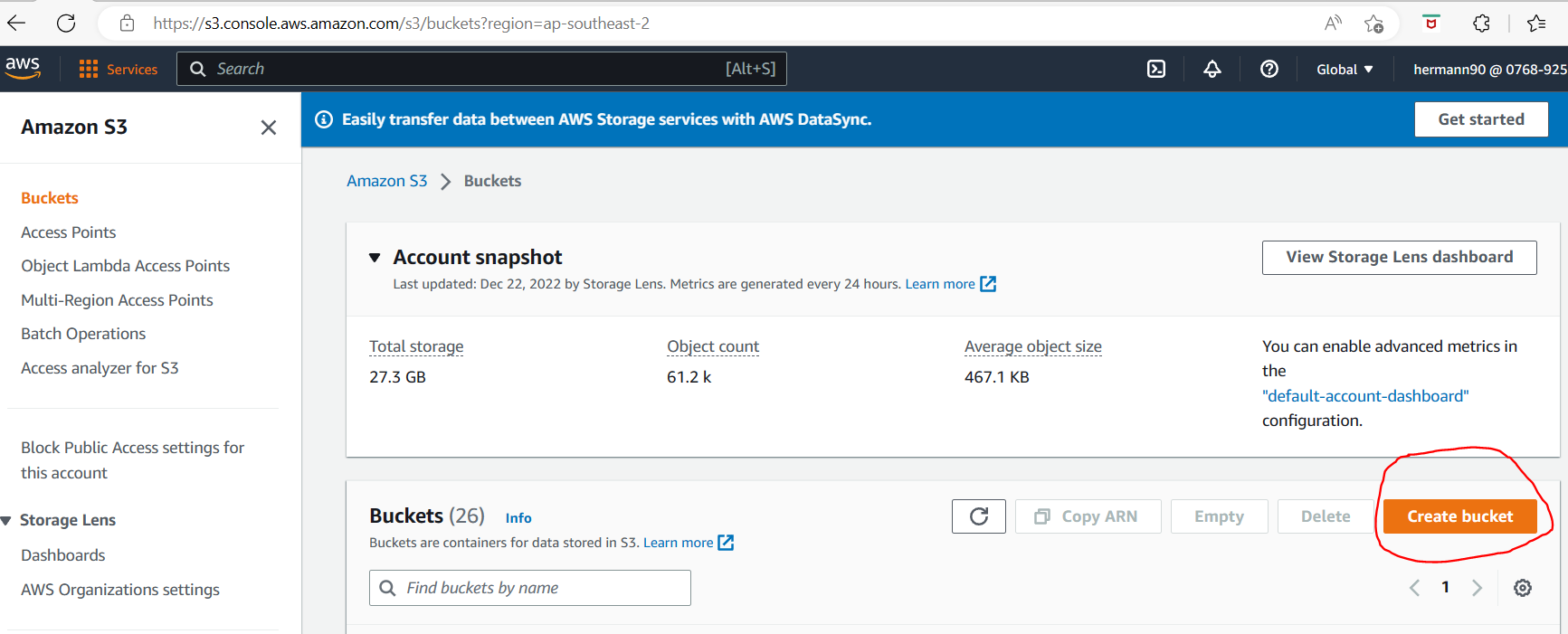Open Learn more link under Buckets description

tap(689, 543)
